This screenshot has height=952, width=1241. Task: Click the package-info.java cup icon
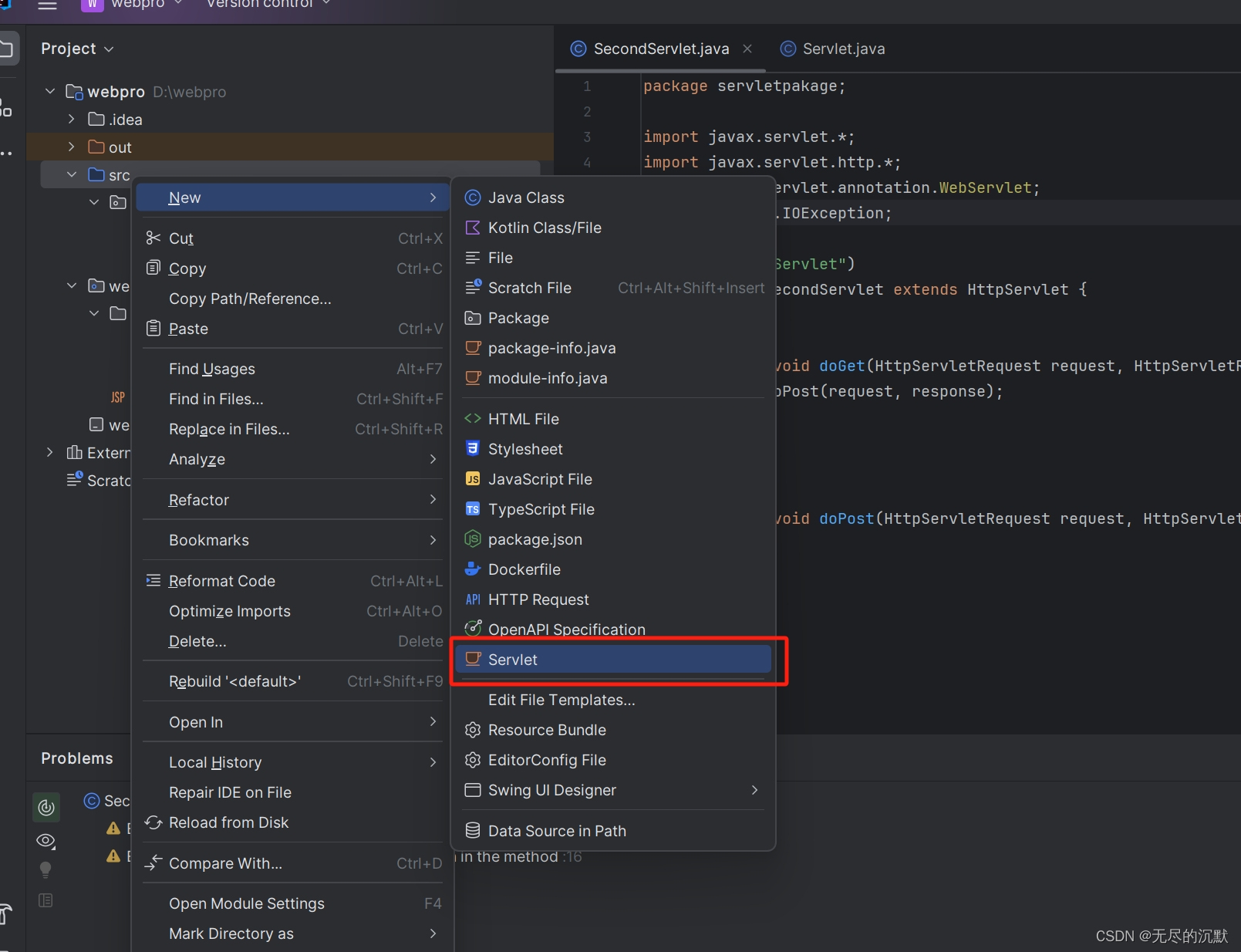[473, 348]
